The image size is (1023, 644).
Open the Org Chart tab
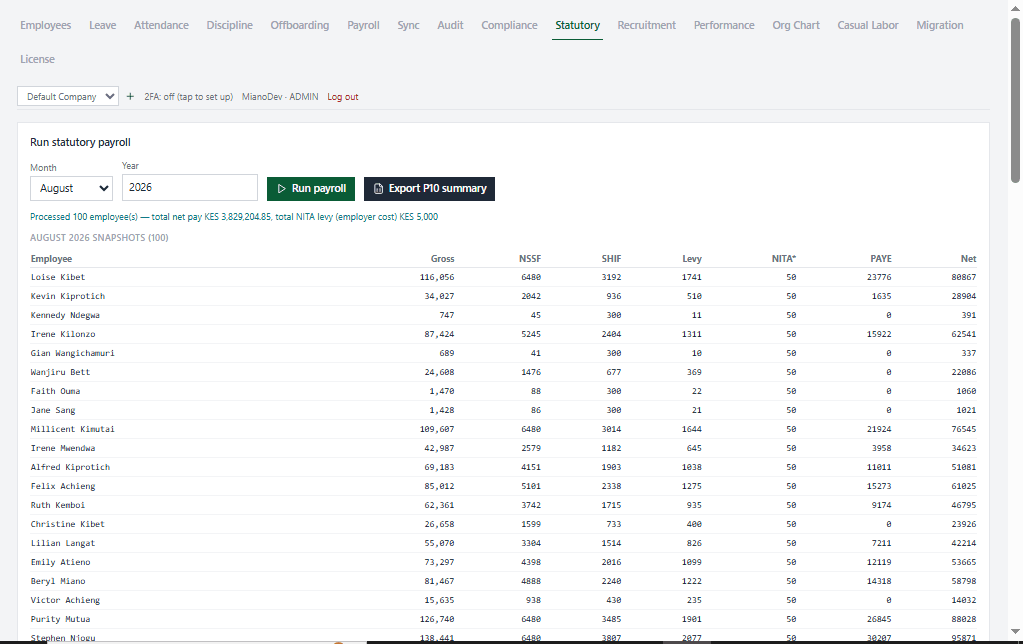click(x=796, y=25)
